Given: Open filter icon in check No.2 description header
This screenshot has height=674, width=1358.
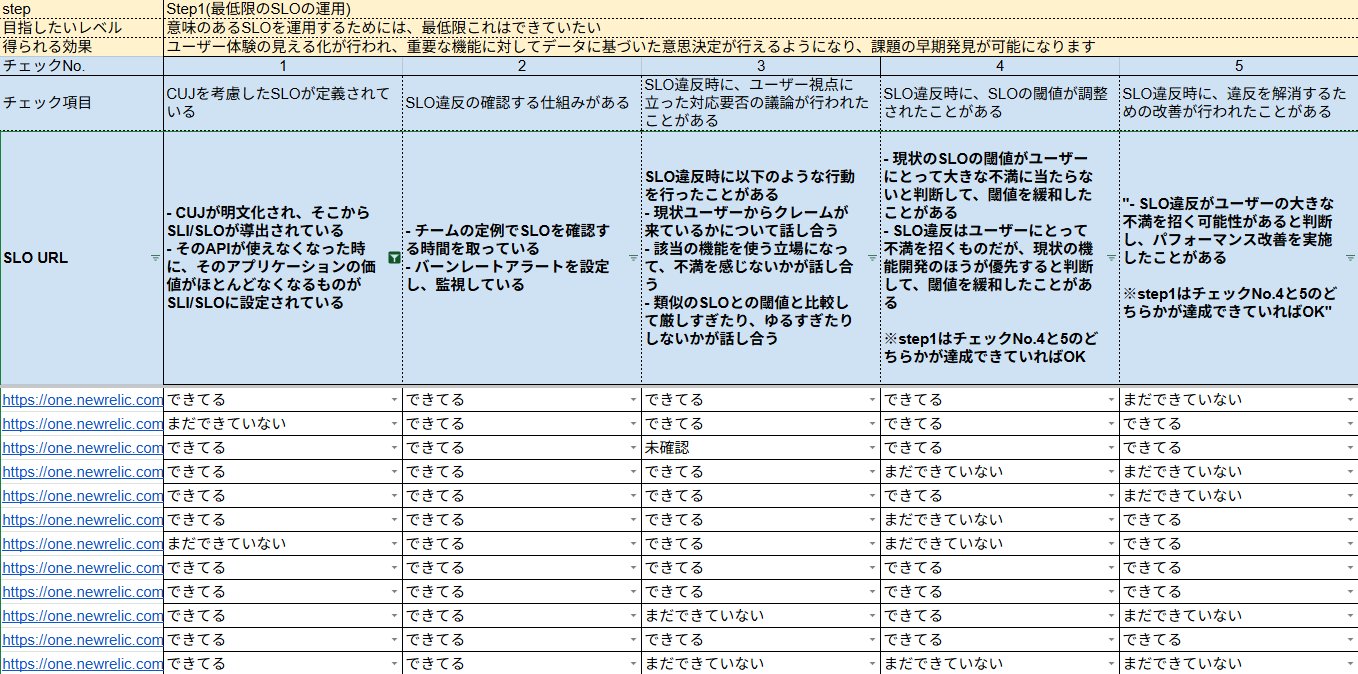Looking at the screenshot, I should [633, 258].
